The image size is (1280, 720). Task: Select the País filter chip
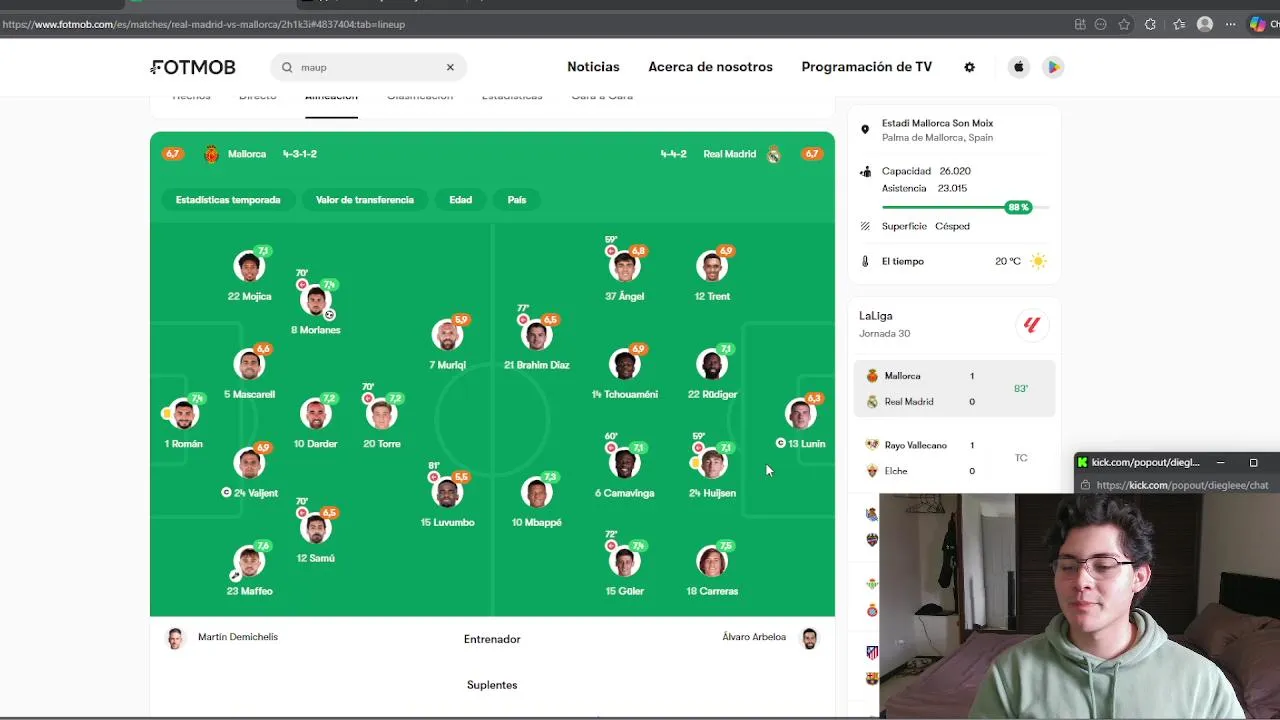(516, 200)
